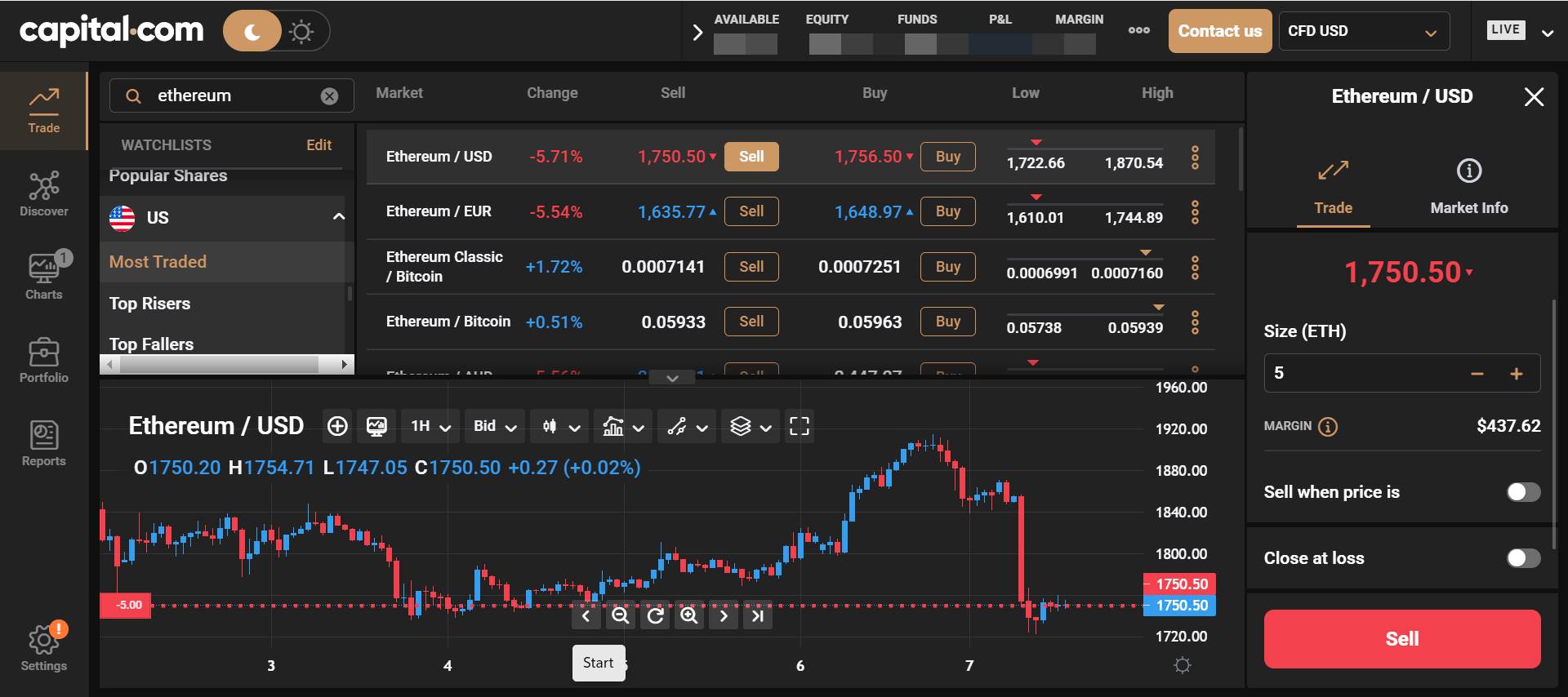Open the Portfolio section
Screen dimensions: 1568x697
click(x=43, y=360)
